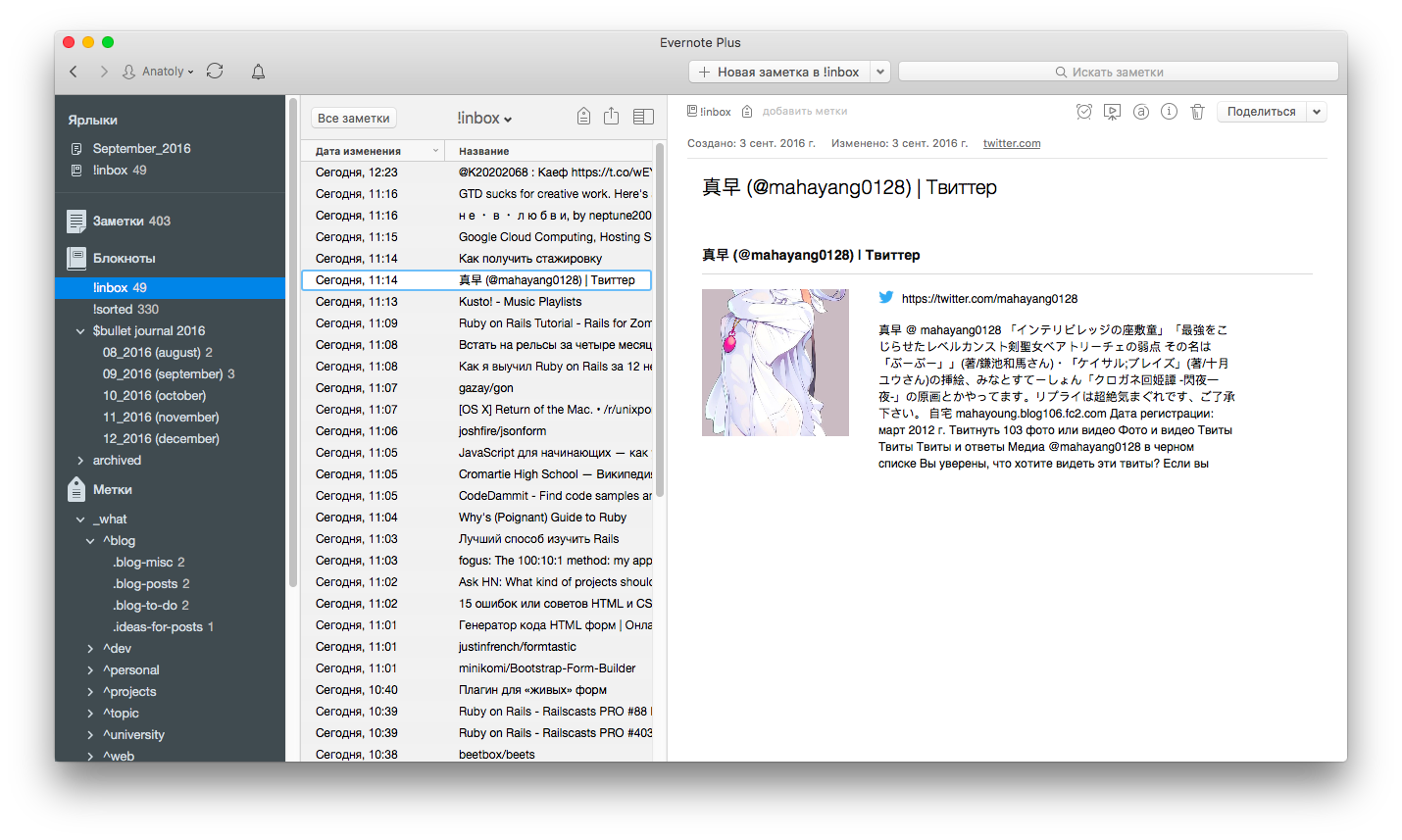This screenshot has height=840, width=1402.
Task: Click the annotate (a) icon
Action: click(1140, 112)
